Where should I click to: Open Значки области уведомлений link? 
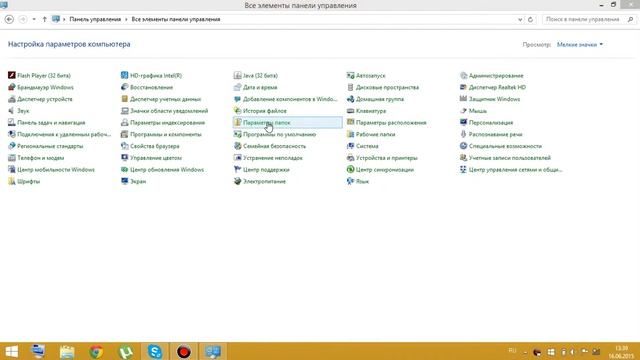coord(169,111)
